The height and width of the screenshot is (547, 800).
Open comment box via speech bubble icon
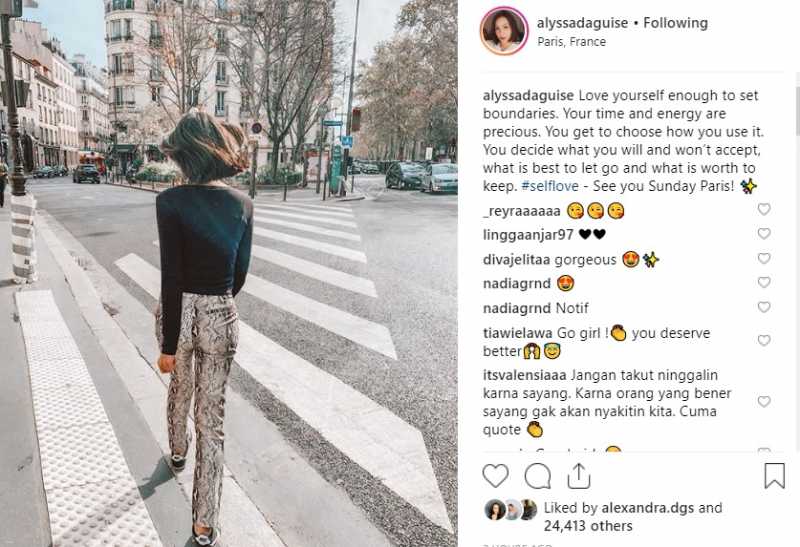(538, 476)
